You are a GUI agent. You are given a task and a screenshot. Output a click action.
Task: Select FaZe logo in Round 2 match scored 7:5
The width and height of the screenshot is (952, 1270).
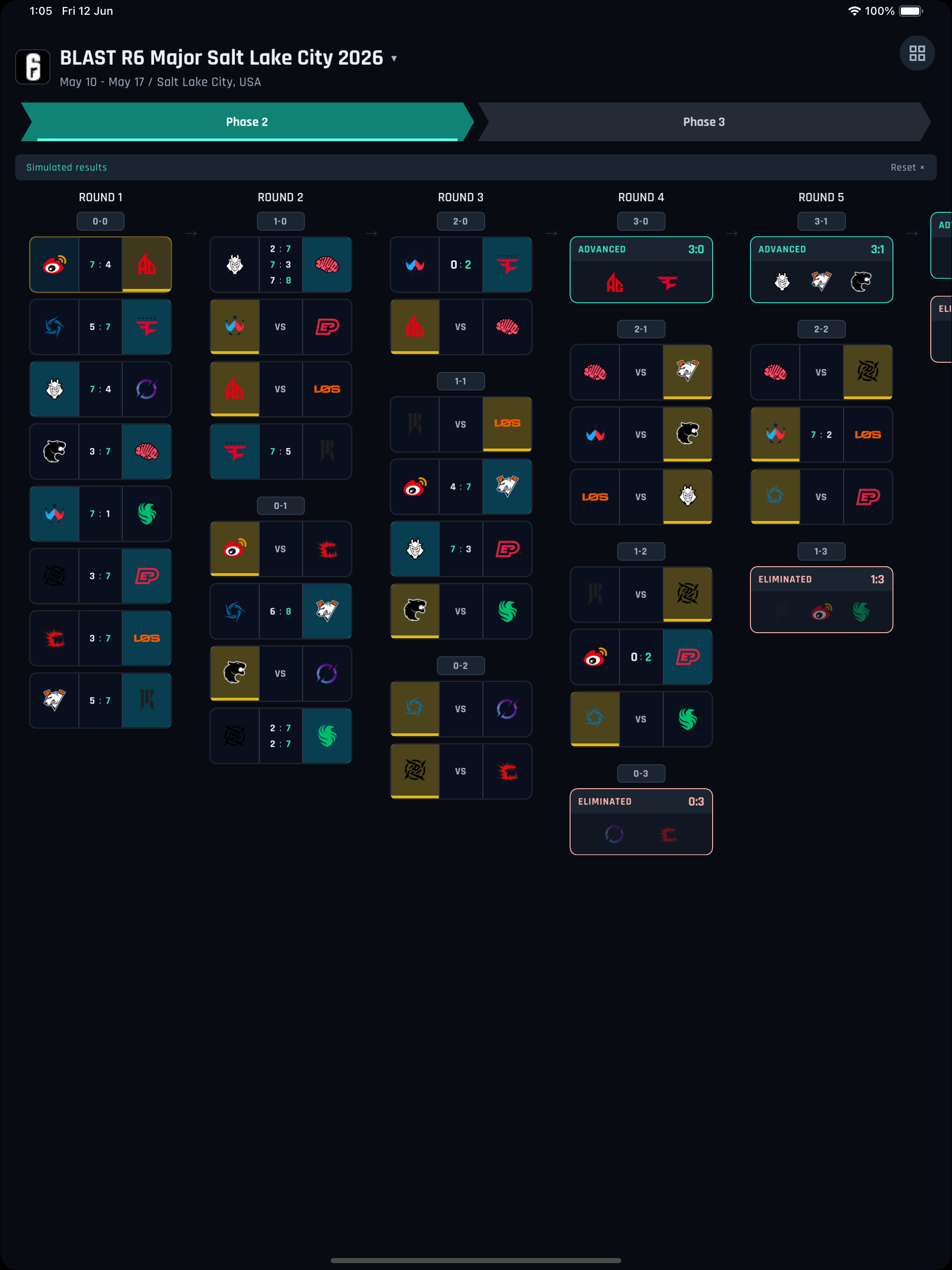click(235, 452)
